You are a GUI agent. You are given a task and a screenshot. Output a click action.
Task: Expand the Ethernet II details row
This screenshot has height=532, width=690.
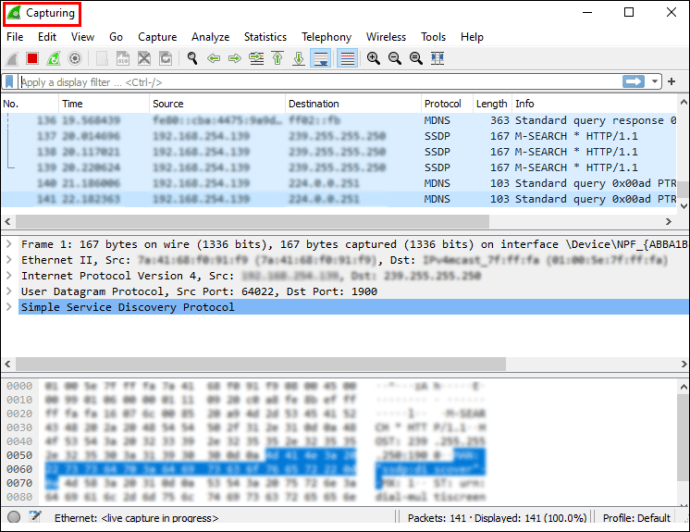[9, 260]
